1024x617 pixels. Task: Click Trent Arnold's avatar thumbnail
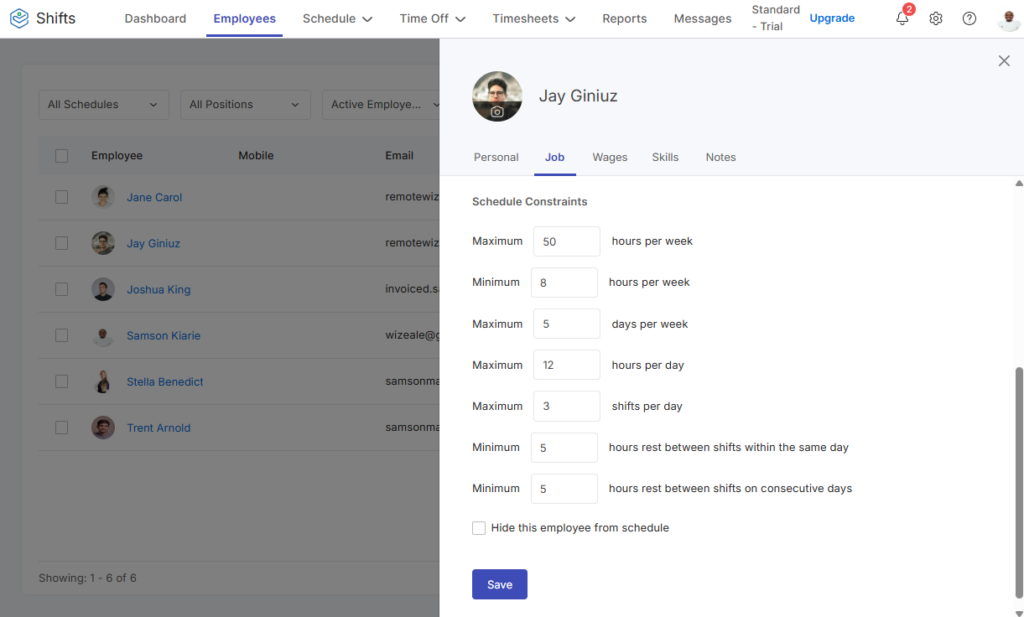103,428
